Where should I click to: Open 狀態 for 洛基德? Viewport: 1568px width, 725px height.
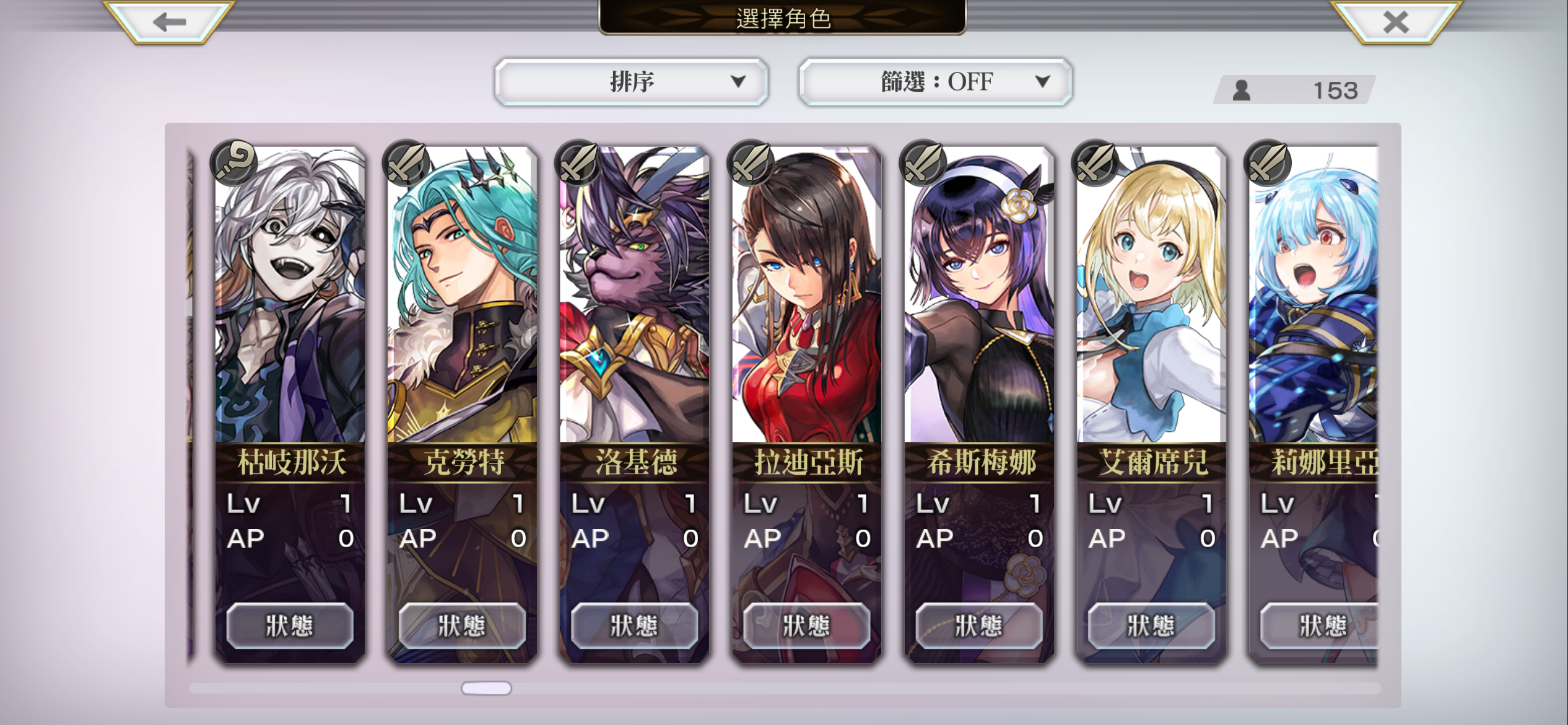634,625
